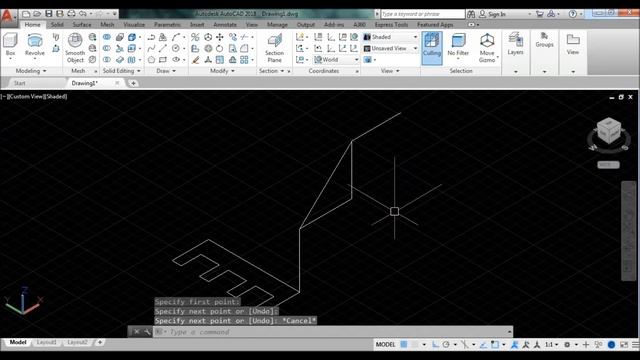Screen dimensions: 640x360
Task: Open the Annotate ribbon tab
Action: click(x=225, y=25)
